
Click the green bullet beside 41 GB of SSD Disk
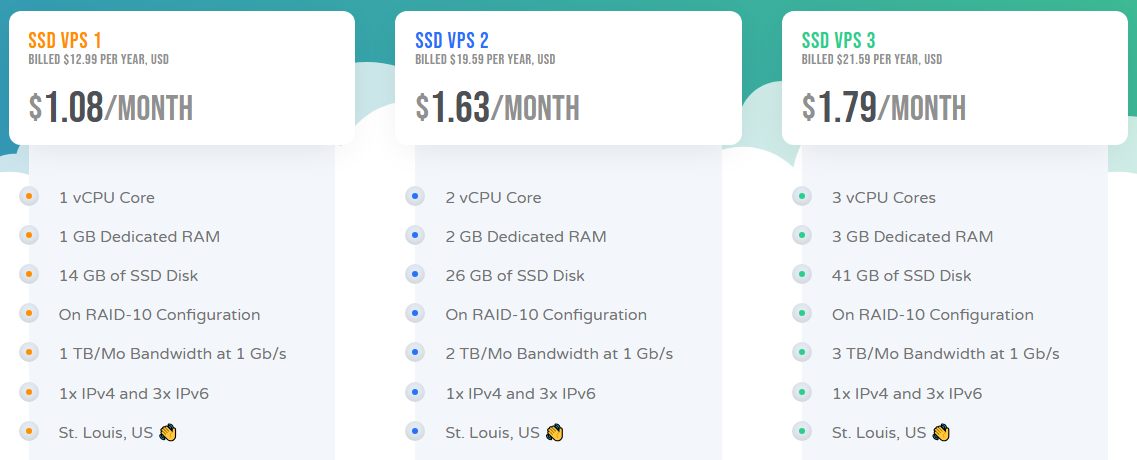(x=802, y=275)
